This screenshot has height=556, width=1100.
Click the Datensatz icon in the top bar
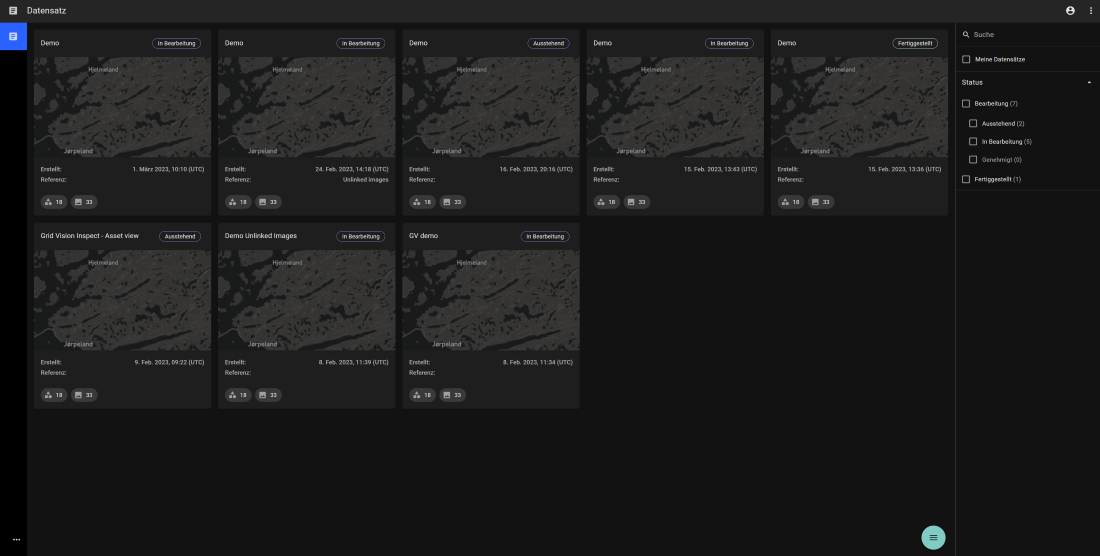[13, 11]
